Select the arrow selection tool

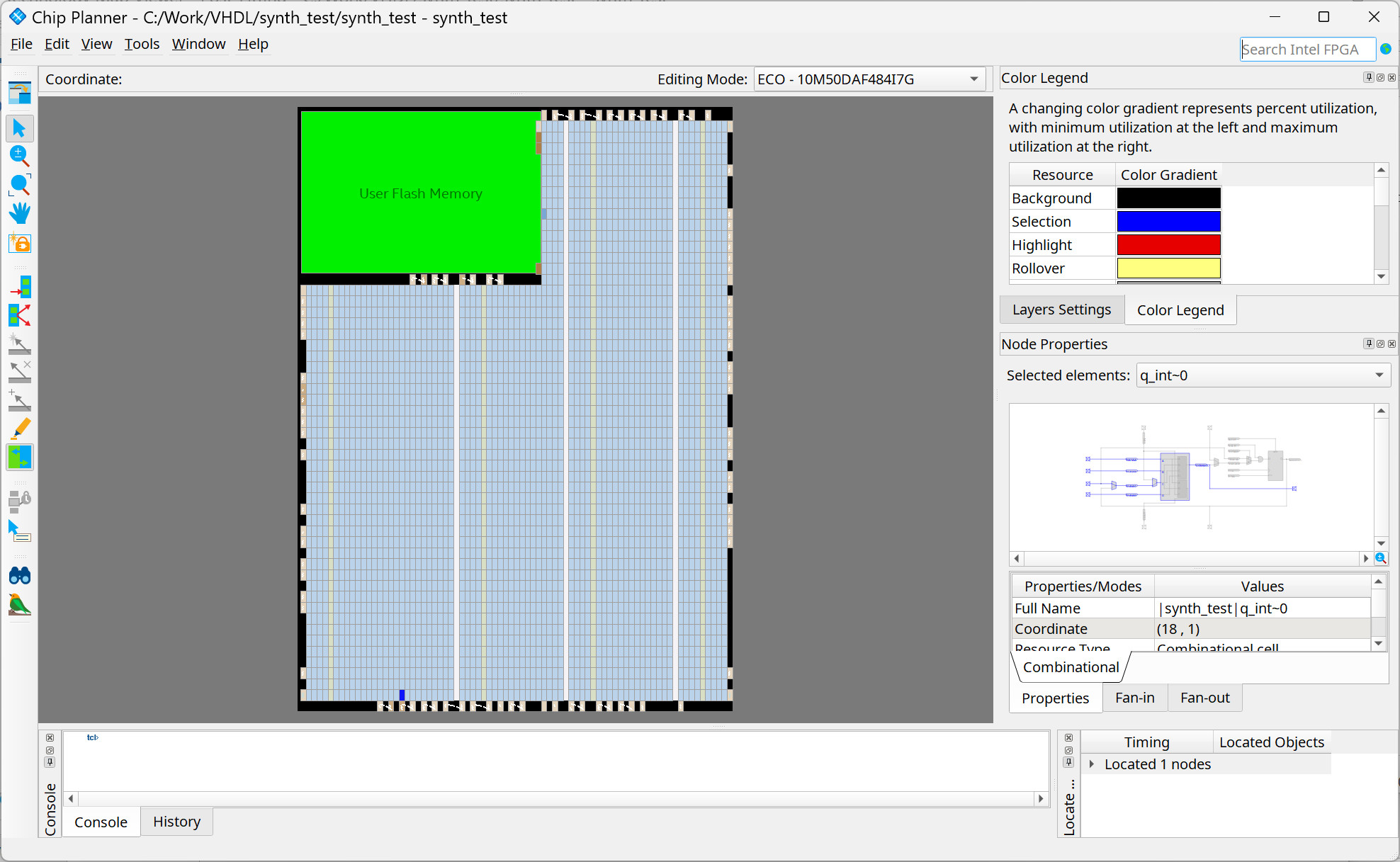(x=19, y=128)
